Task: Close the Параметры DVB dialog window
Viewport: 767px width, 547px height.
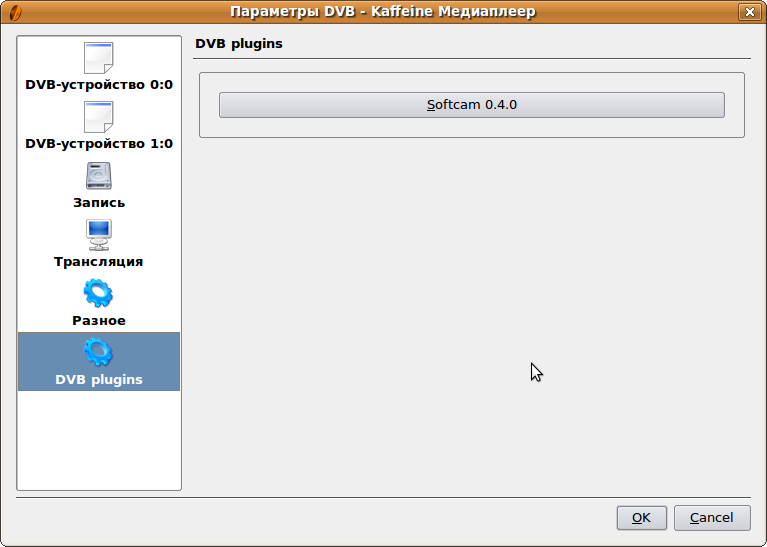Action: pos(748,12)
